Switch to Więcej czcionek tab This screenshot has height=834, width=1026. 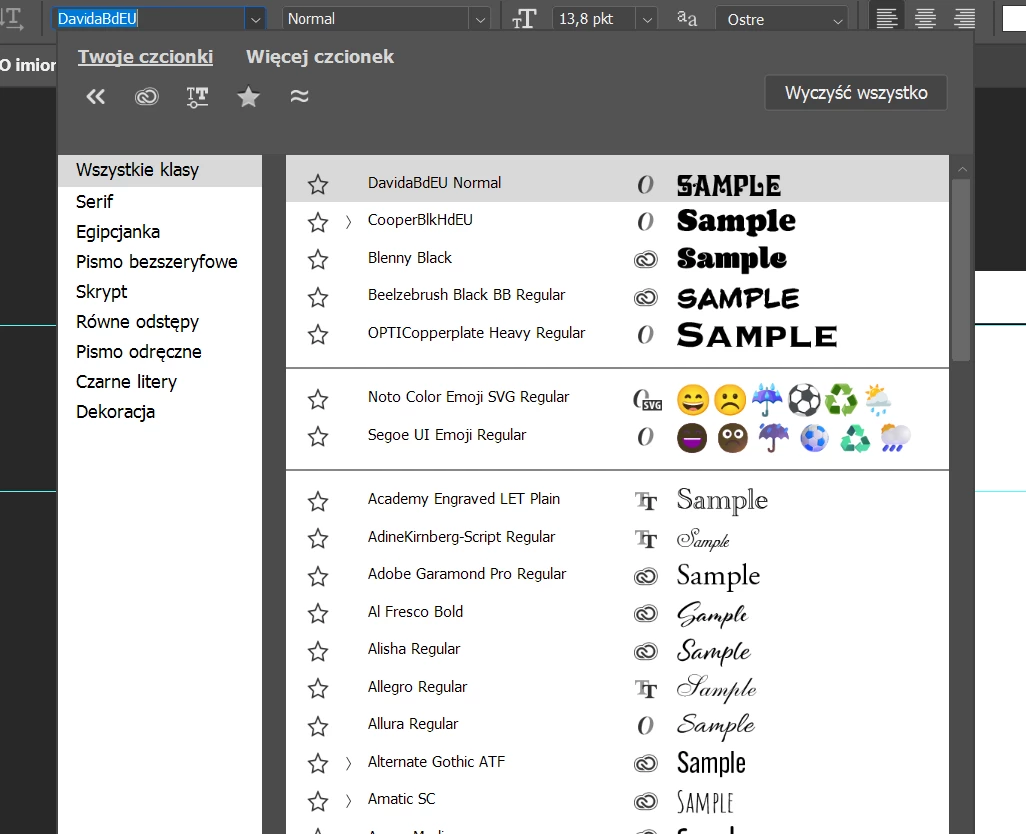click(x=320, y=57)
